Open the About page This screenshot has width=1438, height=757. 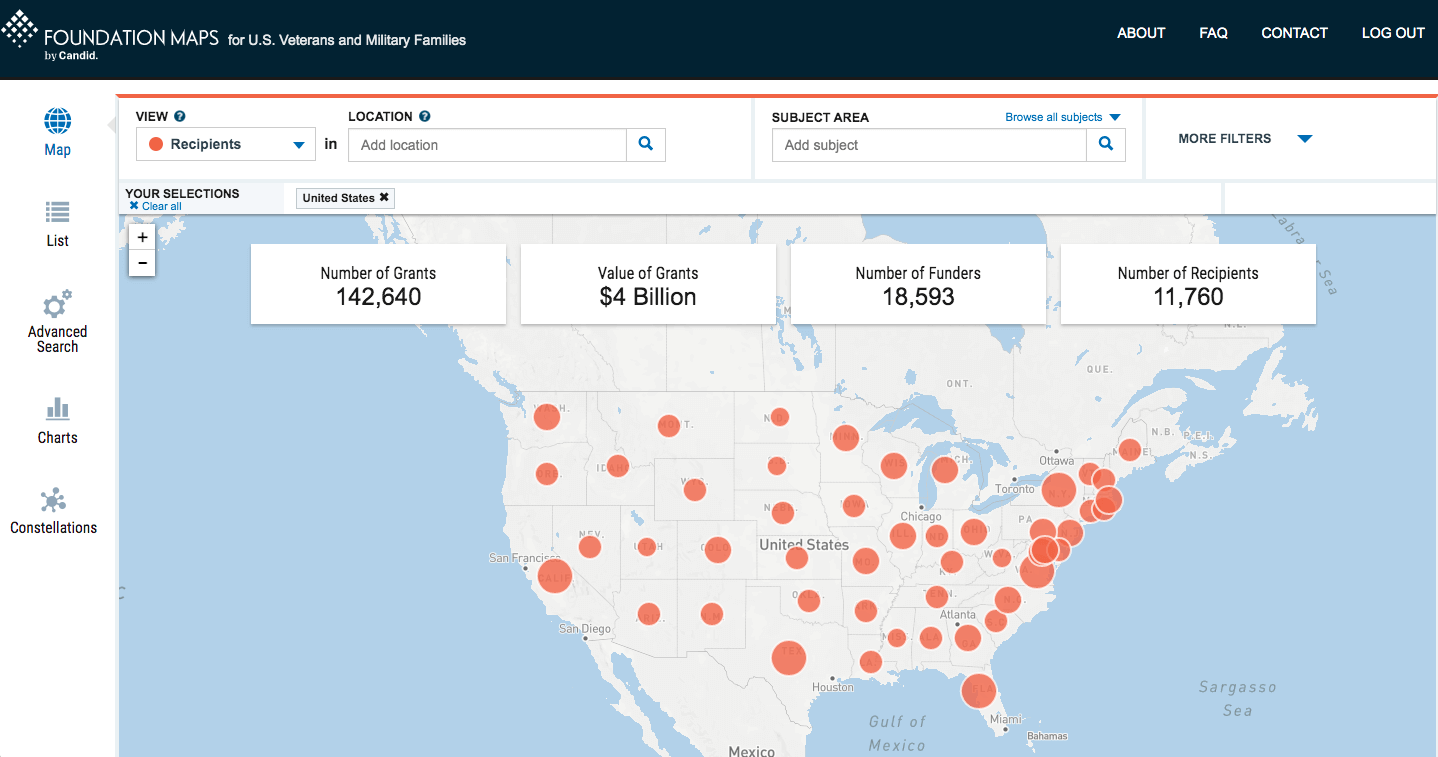1141,33
